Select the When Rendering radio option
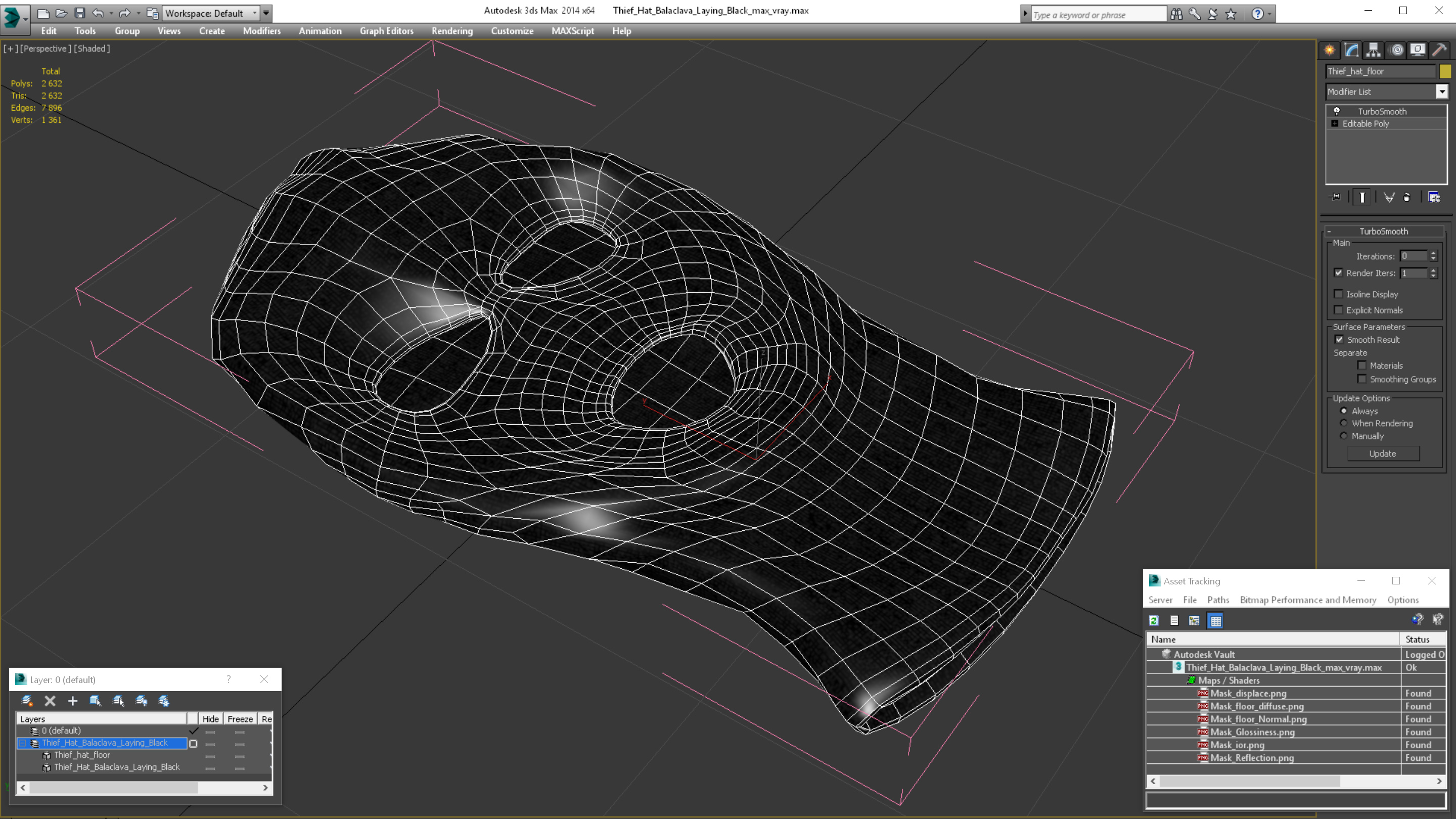 point(1344,423)
